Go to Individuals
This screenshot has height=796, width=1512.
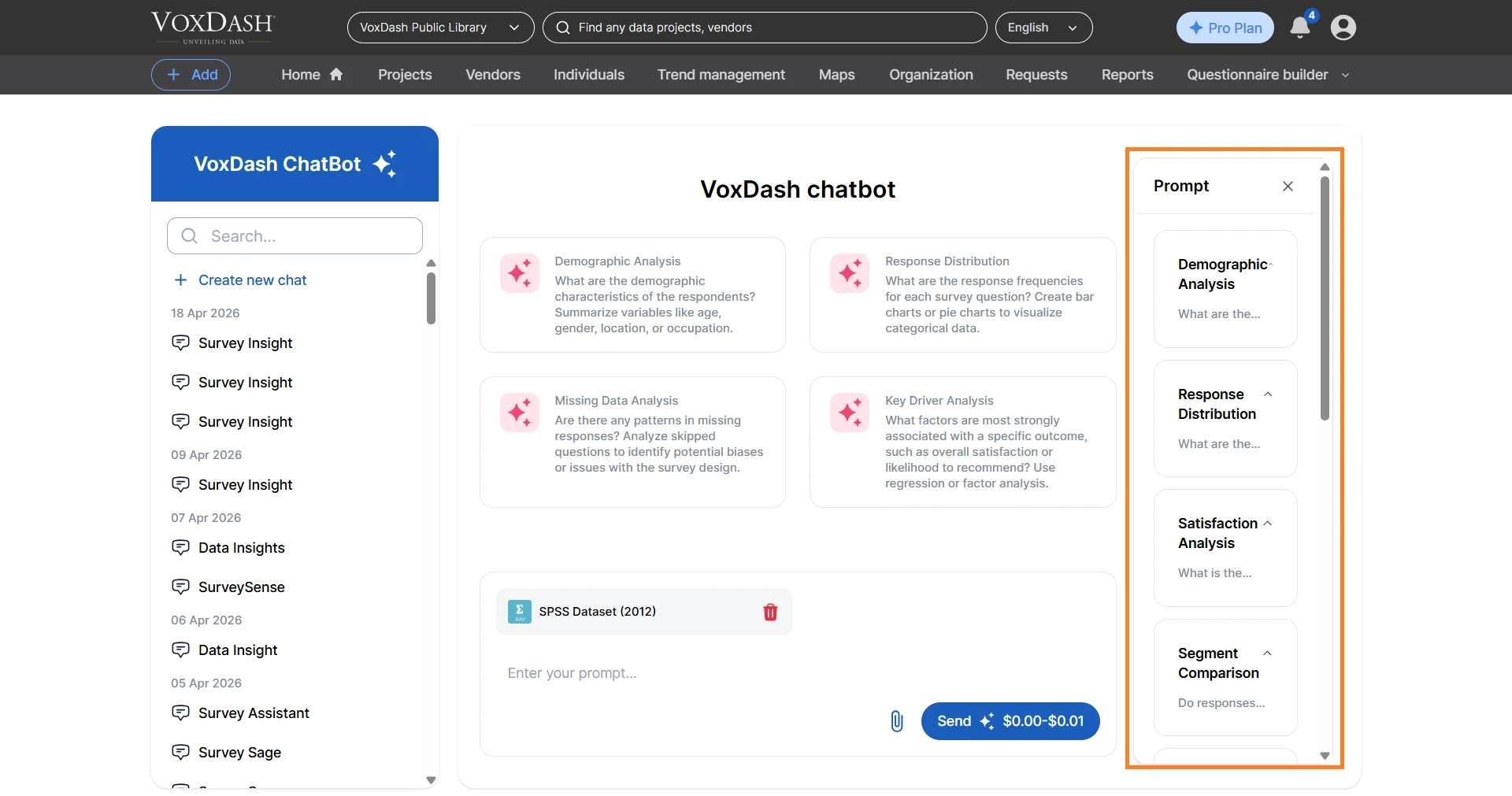pos(589,75)
